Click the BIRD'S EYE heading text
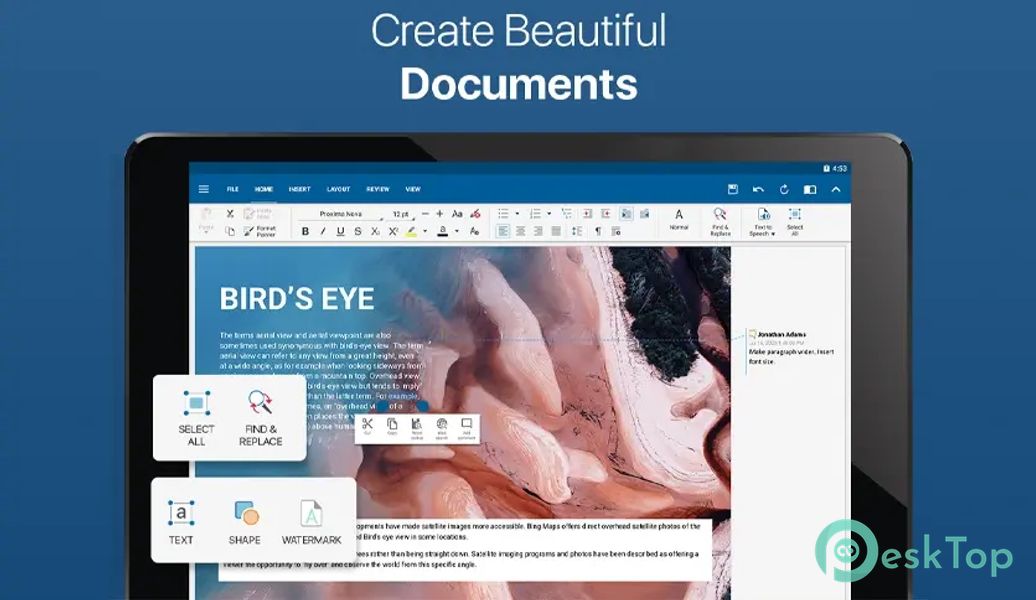This screenshot has width=1036, height=600. click(297, 299)
